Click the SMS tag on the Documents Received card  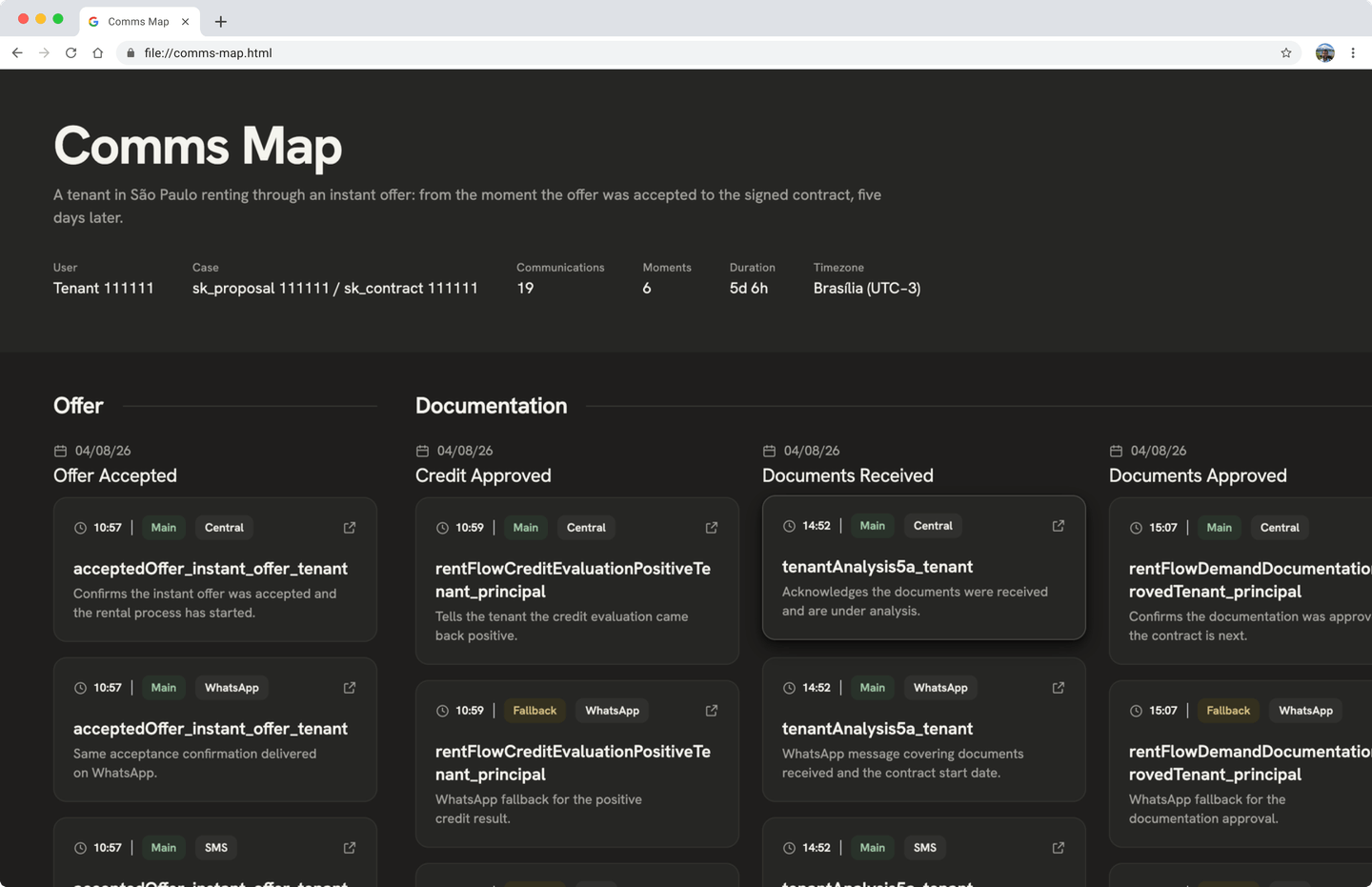click(925, 848)
